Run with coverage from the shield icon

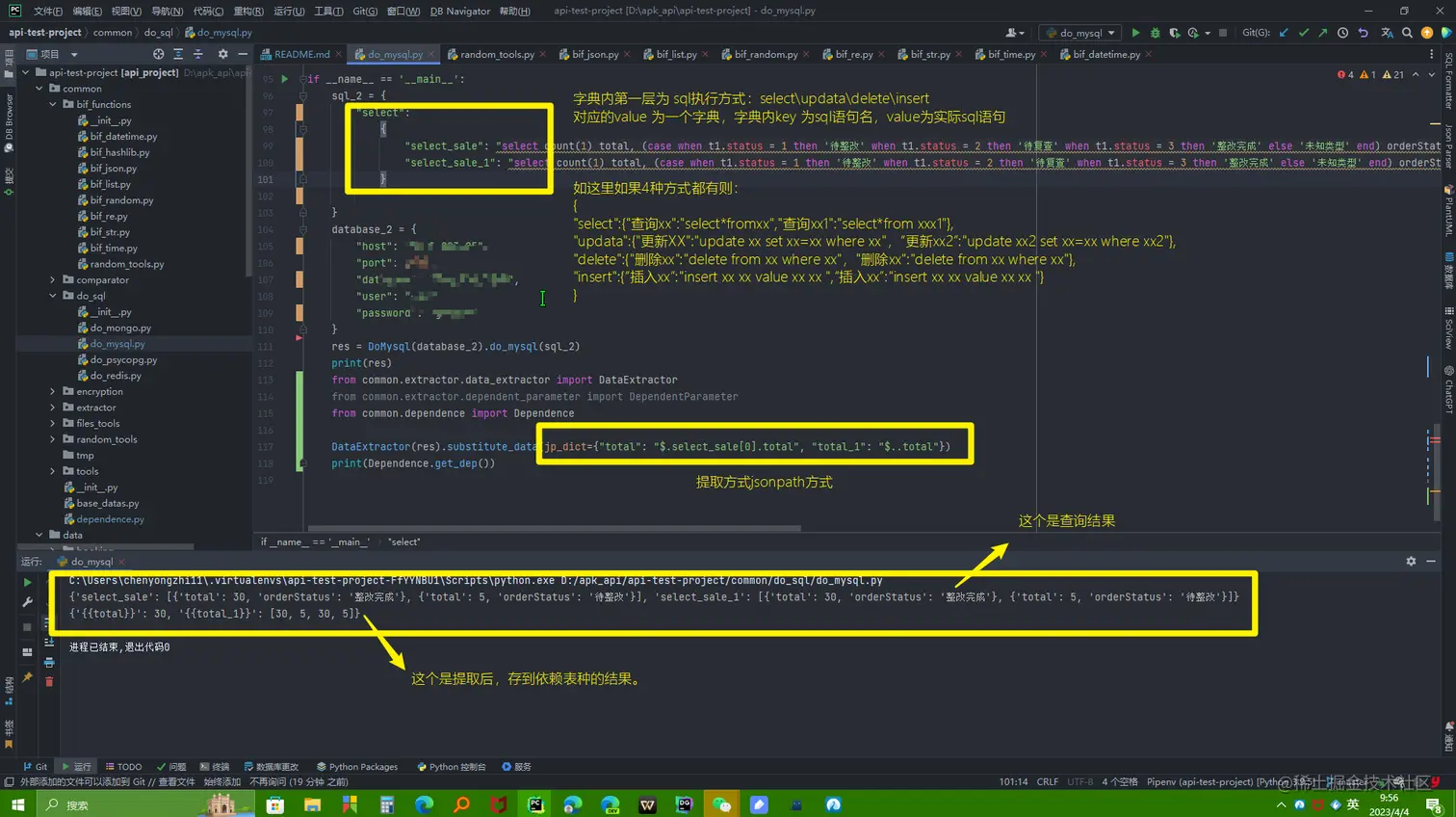1174,33
